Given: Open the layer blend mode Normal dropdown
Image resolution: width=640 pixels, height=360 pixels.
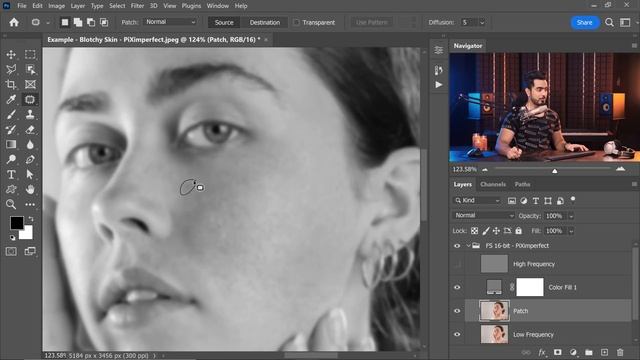Looking at the screenshot, I should [x=483, y=216].
